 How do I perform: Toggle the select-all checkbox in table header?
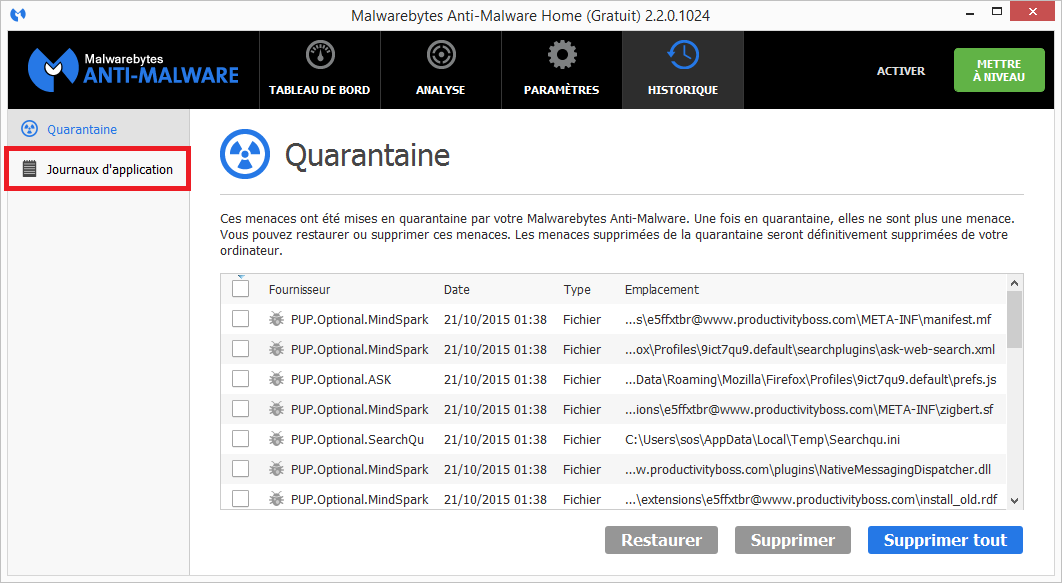[x=240, y=289]
